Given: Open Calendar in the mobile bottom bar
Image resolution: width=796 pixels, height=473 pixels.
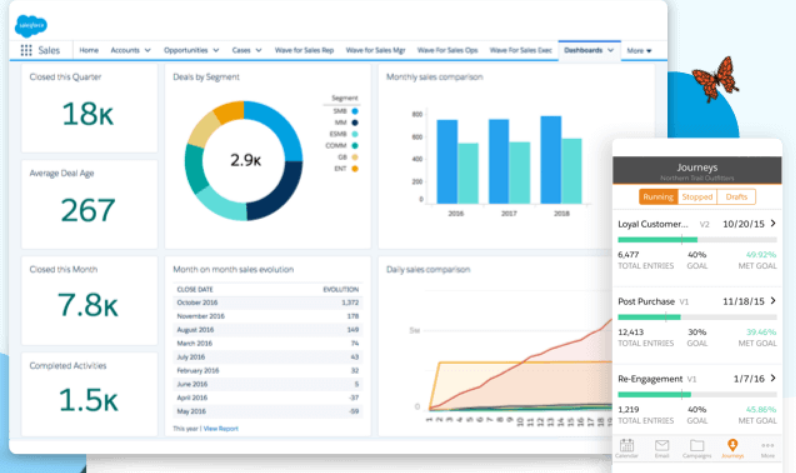Looking at the screenshot, I should tap(627, 447).
